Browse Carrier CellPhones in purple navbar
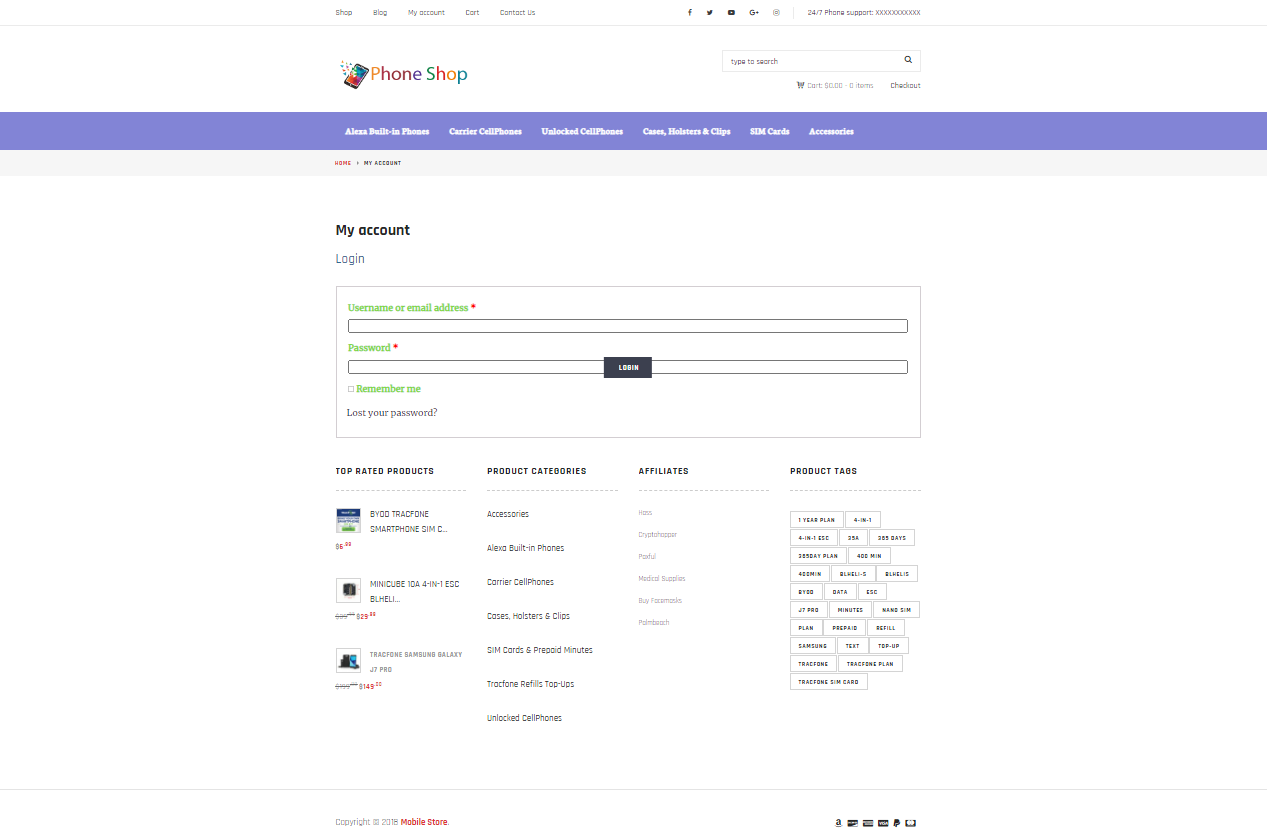The width and height of the screenshot is (1267, 833). coord(485,132)
